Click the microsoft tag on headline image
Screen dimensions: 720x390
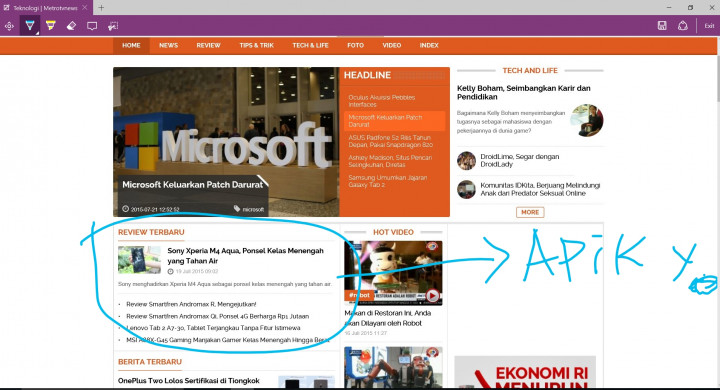coord(249,209)
